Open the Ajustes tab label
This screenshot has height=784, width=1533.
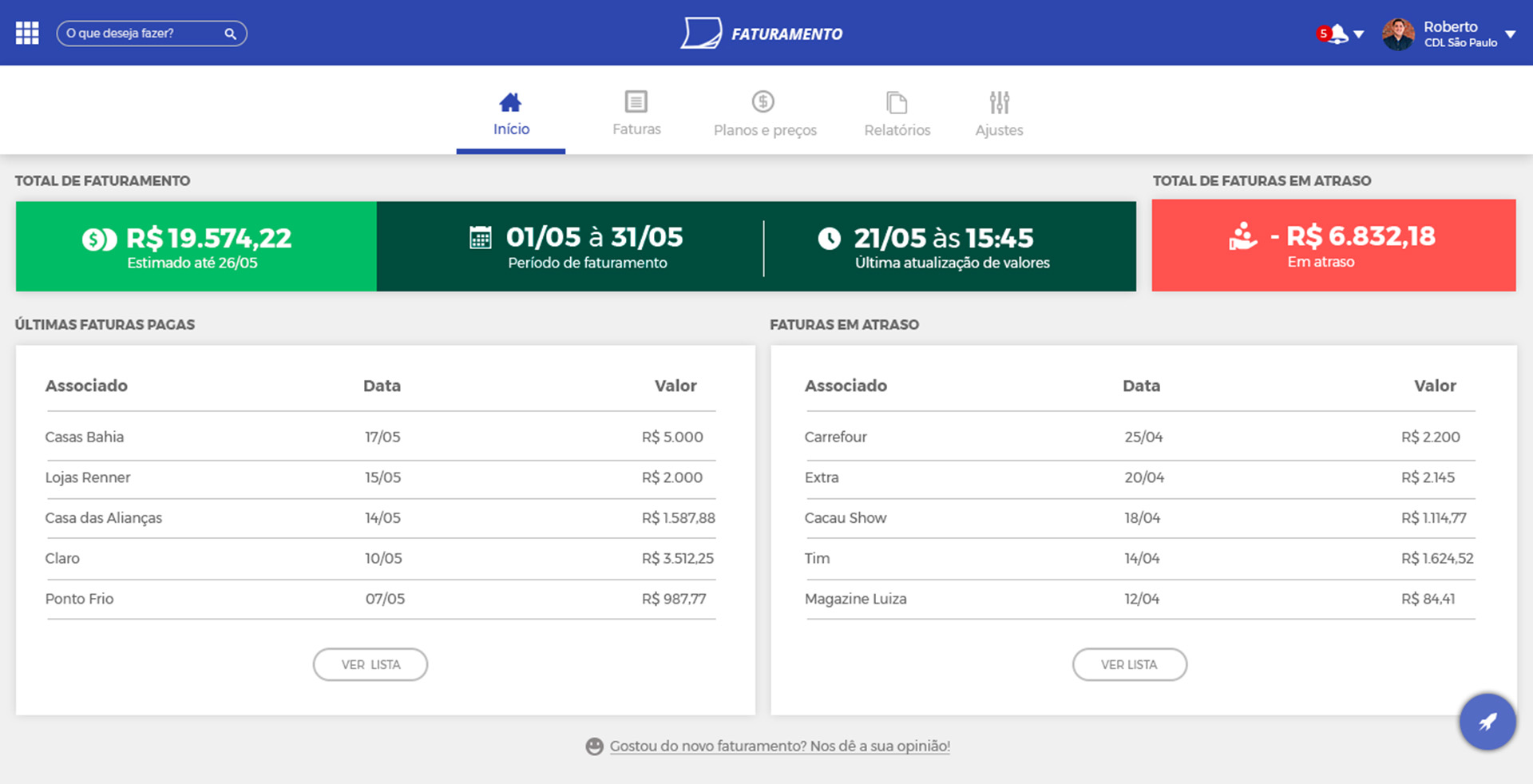(x=999, y=130)
